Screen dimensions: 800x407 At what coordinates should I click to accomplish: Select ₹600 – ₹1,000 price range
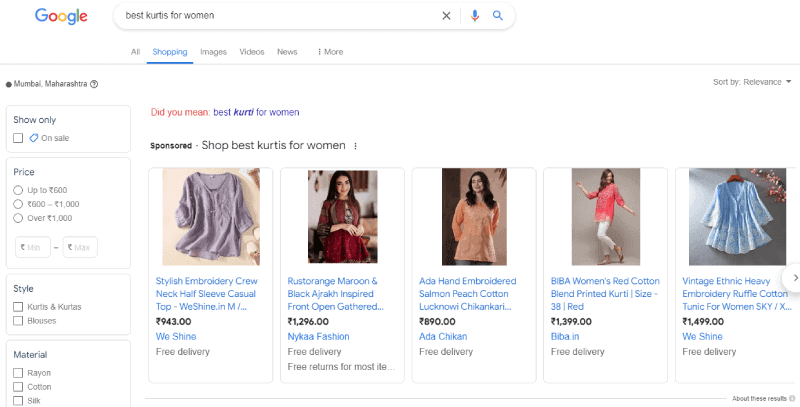pos(18,204)
